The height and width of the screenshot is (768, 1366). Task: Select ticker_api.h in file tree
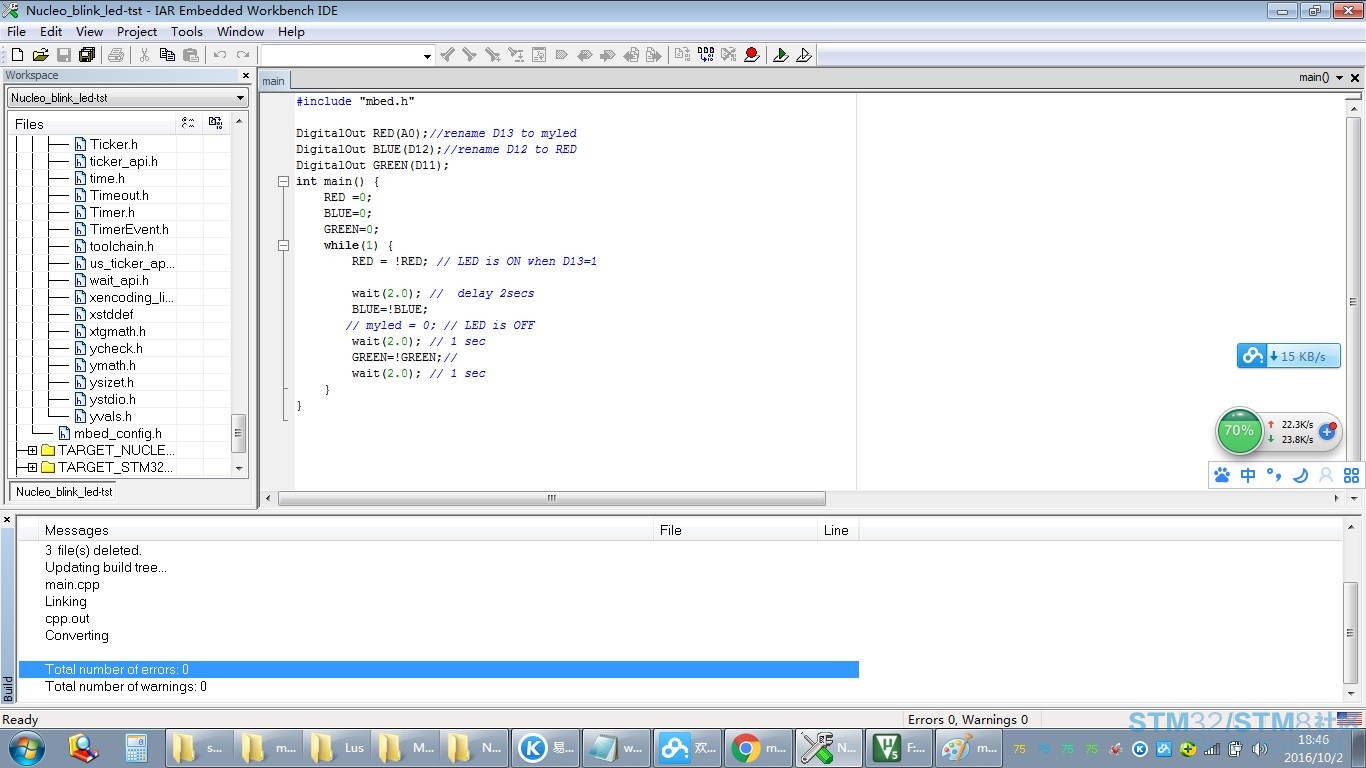(123, 161)
